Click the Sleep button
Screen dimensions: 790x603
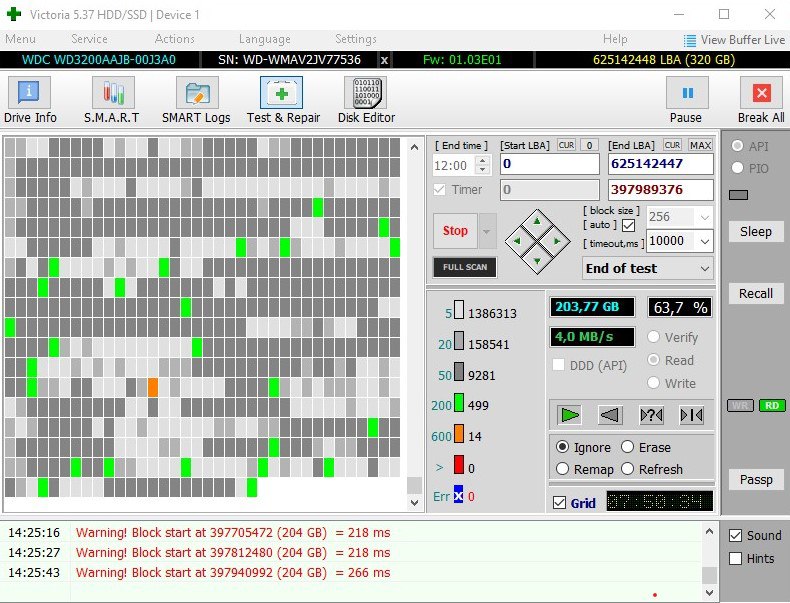[756, 232]
